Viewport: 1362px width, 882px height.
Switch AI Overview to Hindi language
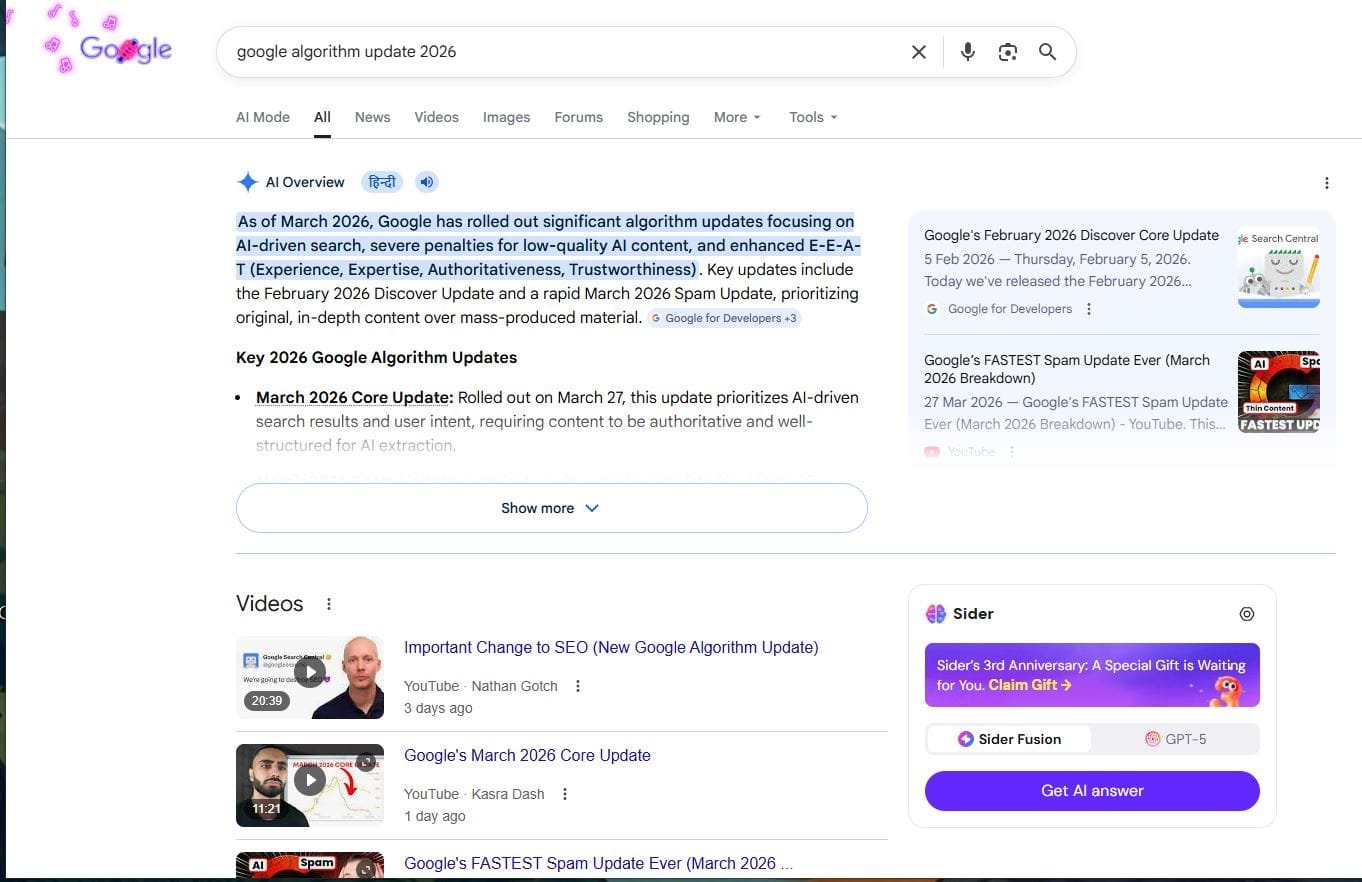click(382, 182)
